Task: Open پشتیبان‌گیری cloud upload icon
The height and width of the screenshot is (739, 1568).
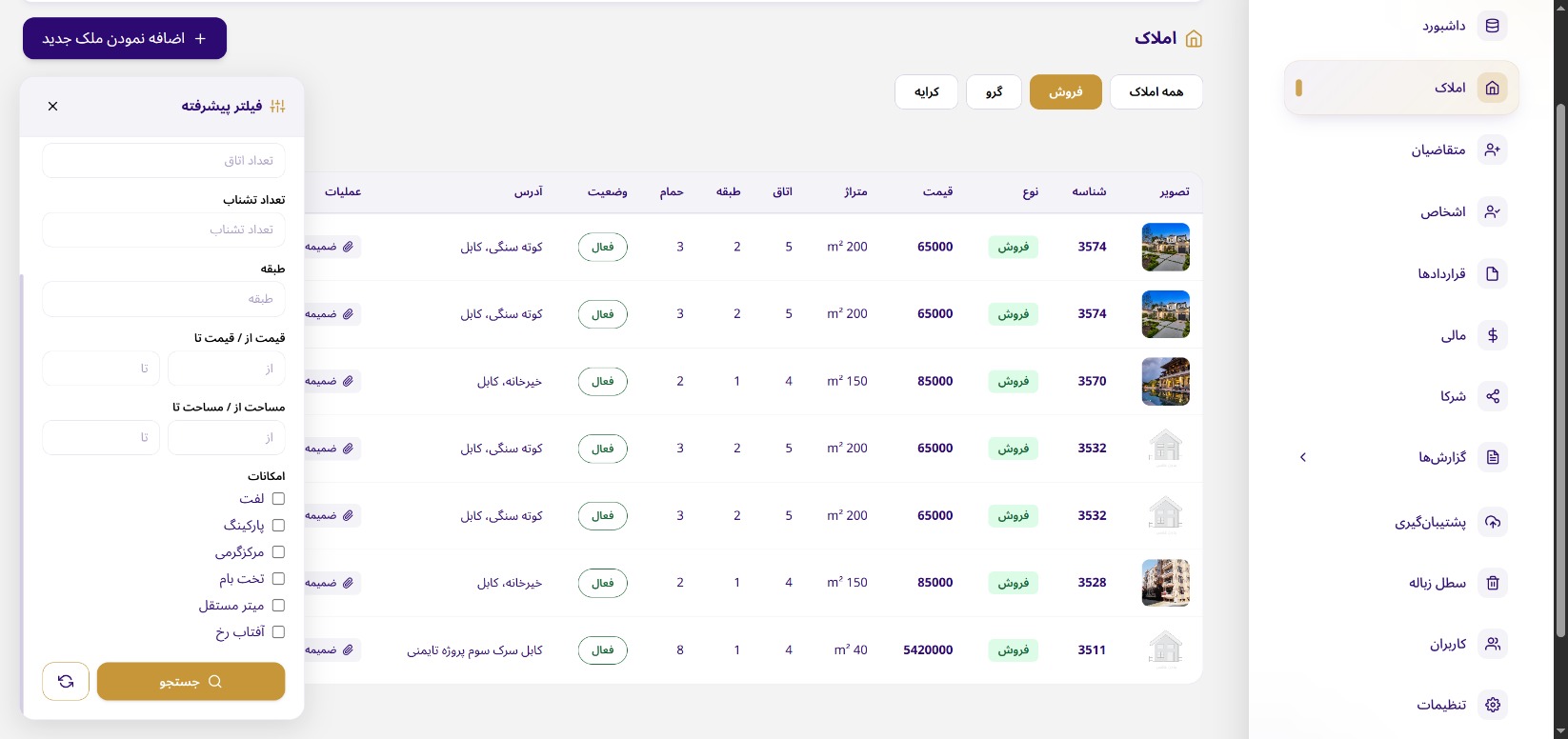Action: 1492,522
